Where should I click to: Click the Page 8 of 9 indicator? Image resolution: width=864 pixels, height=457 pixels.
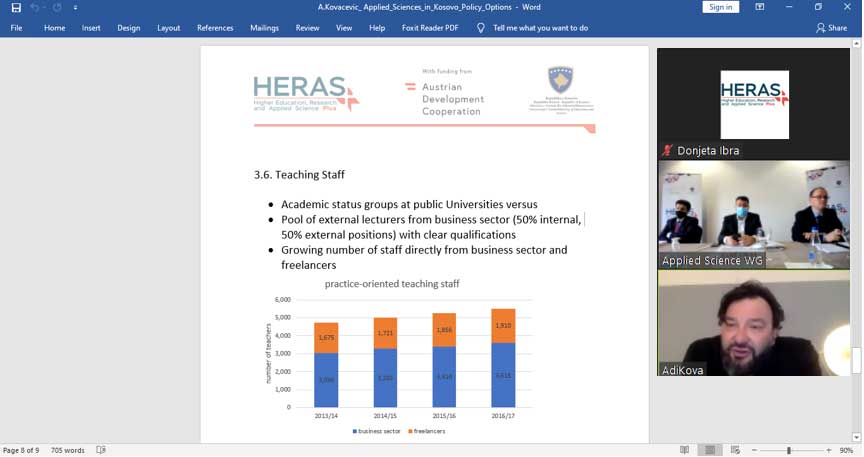tap(21, 450)
